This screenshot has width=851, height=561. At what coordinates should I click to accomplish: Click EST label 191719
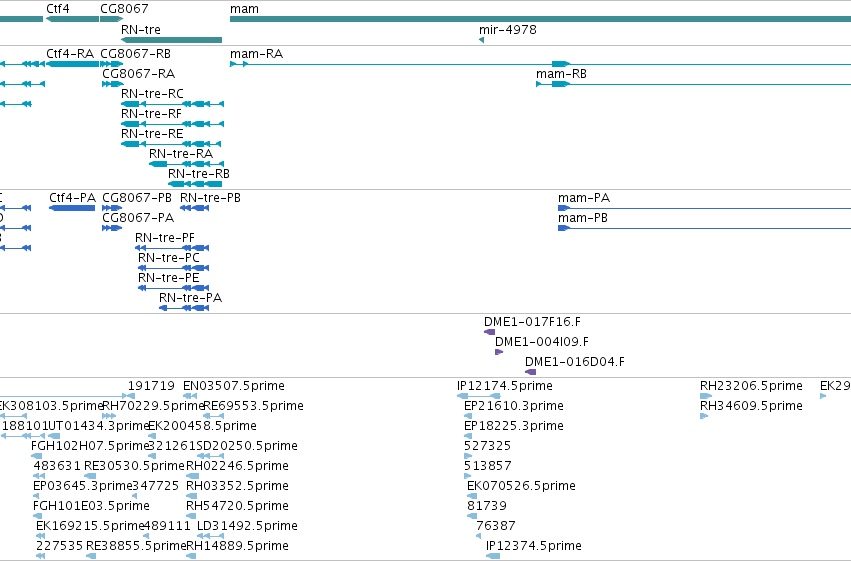tap(151, 386)
